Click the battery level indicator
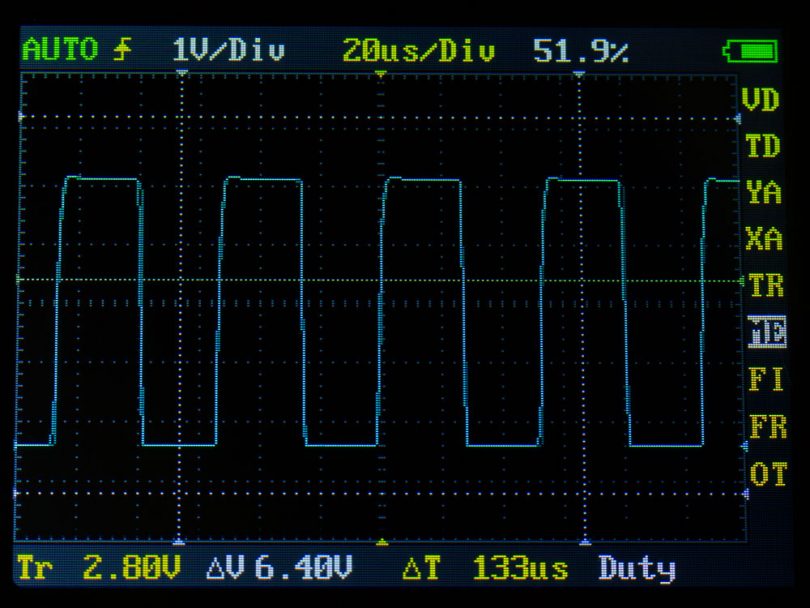Screen dimensions: 810x608 [749, 51]
